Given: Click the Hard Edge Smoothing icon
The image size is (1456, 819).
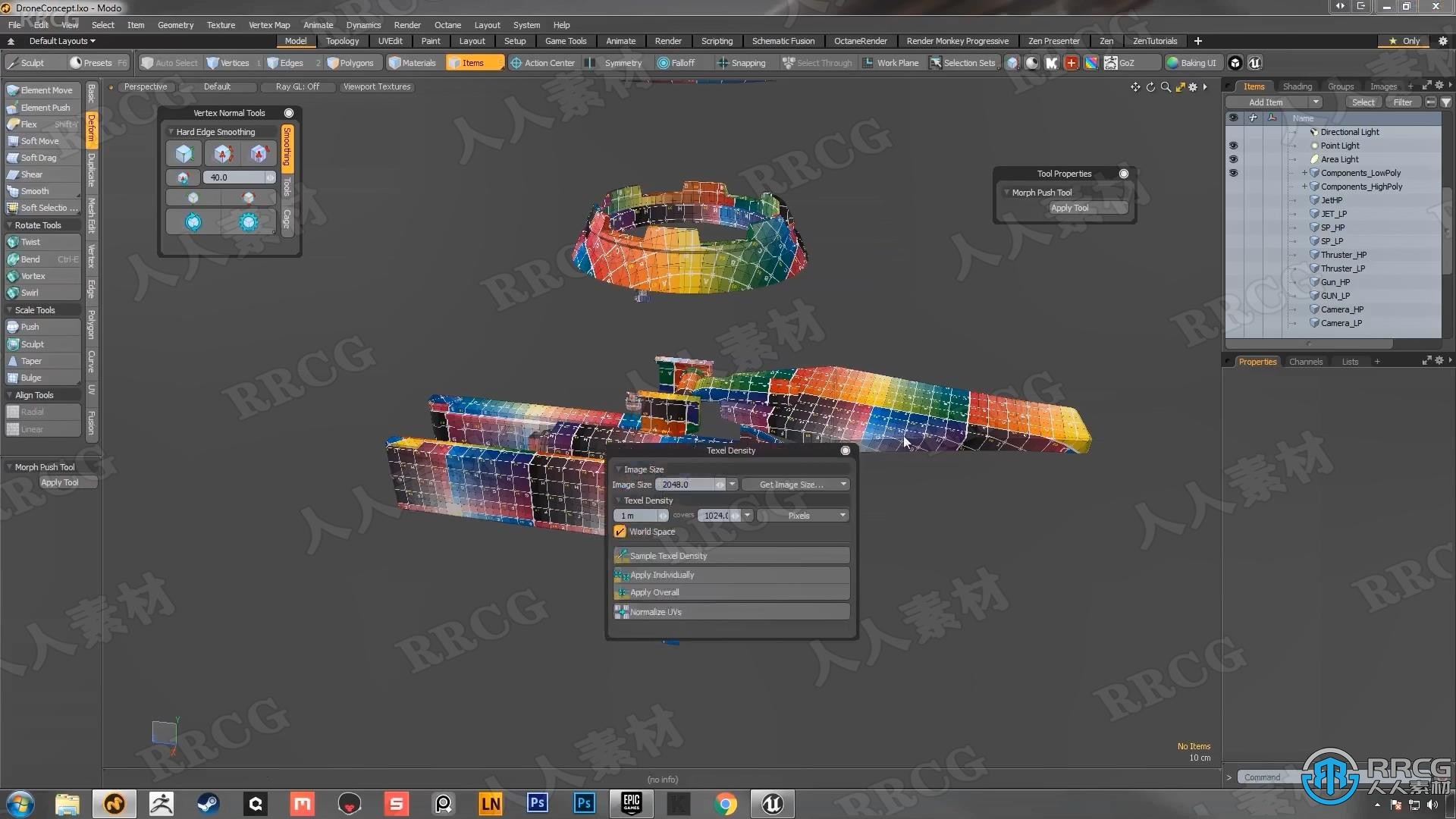Looking at the screenshot, I should [184, 153].
